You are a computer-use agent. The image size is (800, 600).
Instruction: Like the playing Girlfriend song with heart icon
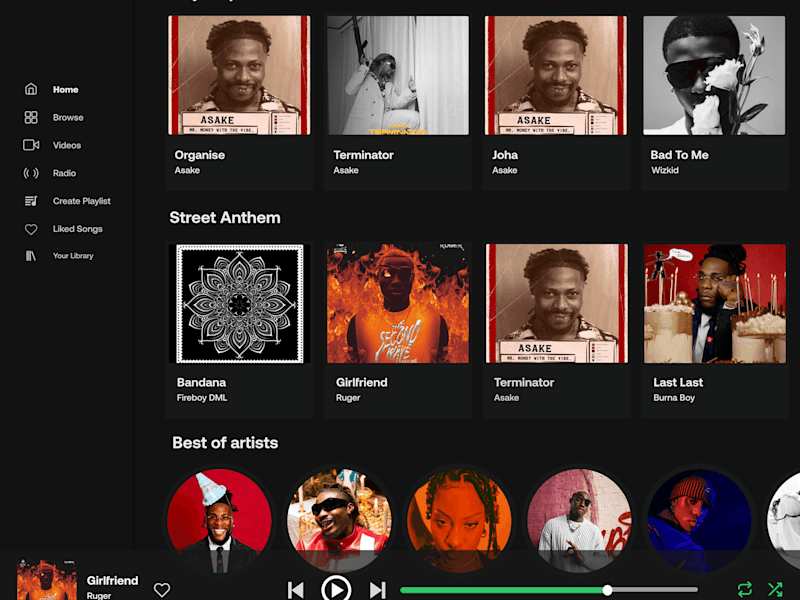tap(162, 590)
